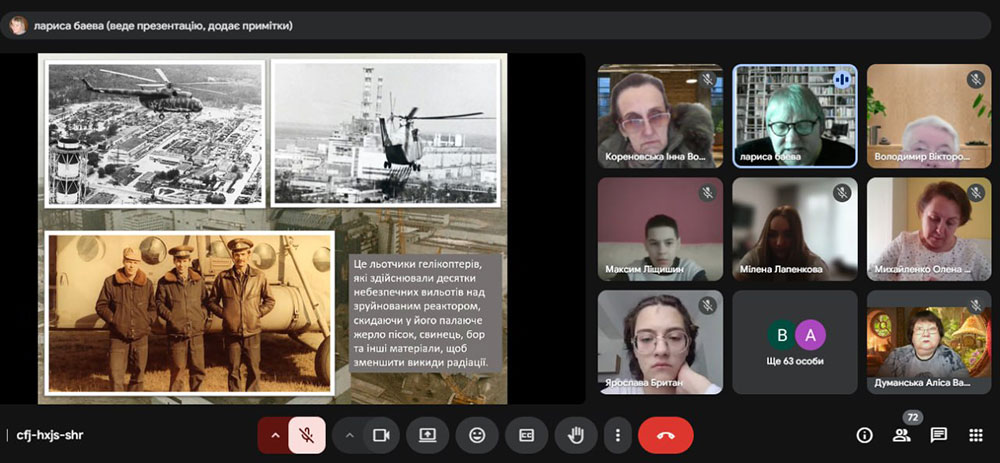Open meeting details info icon
The image size is (1000, 463).
(865, 435)
